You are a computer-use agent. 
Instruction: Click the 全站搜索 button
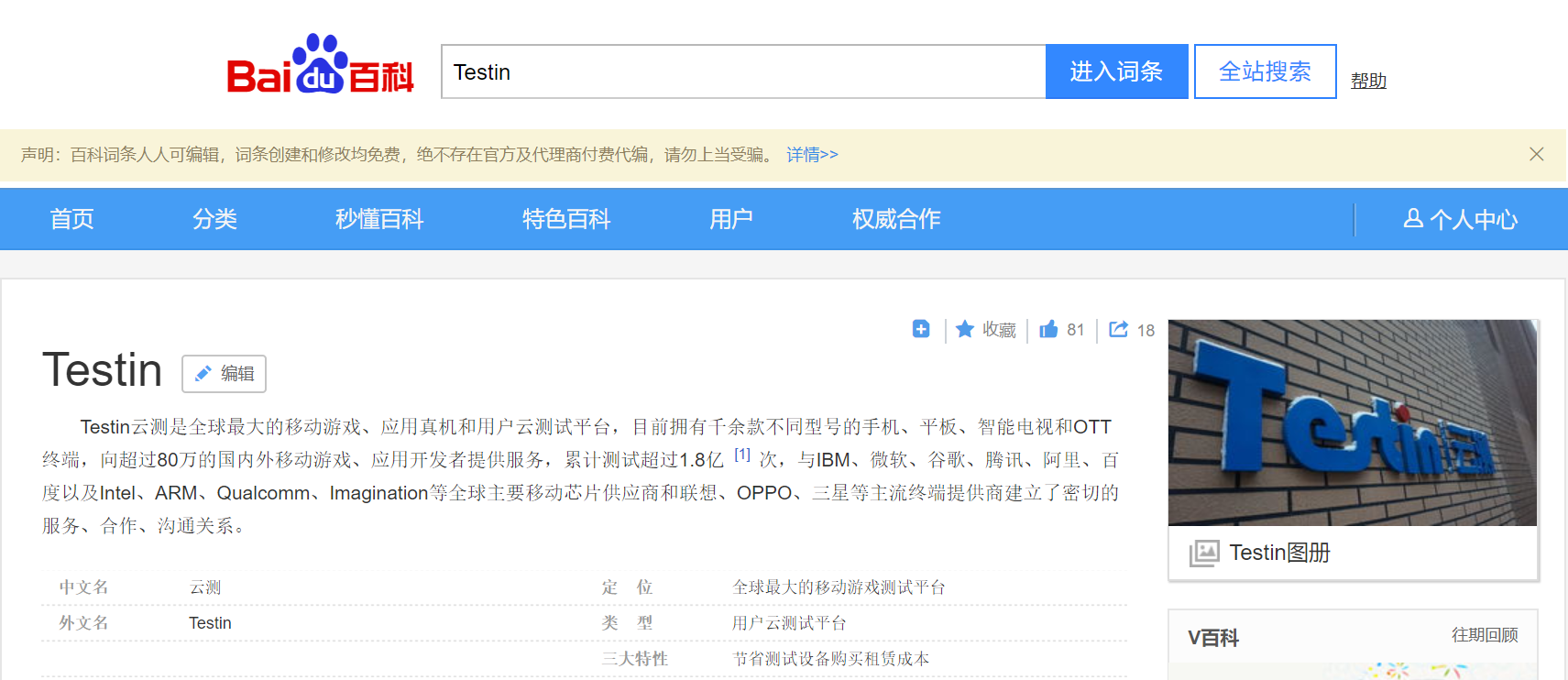coord(1265,71)
